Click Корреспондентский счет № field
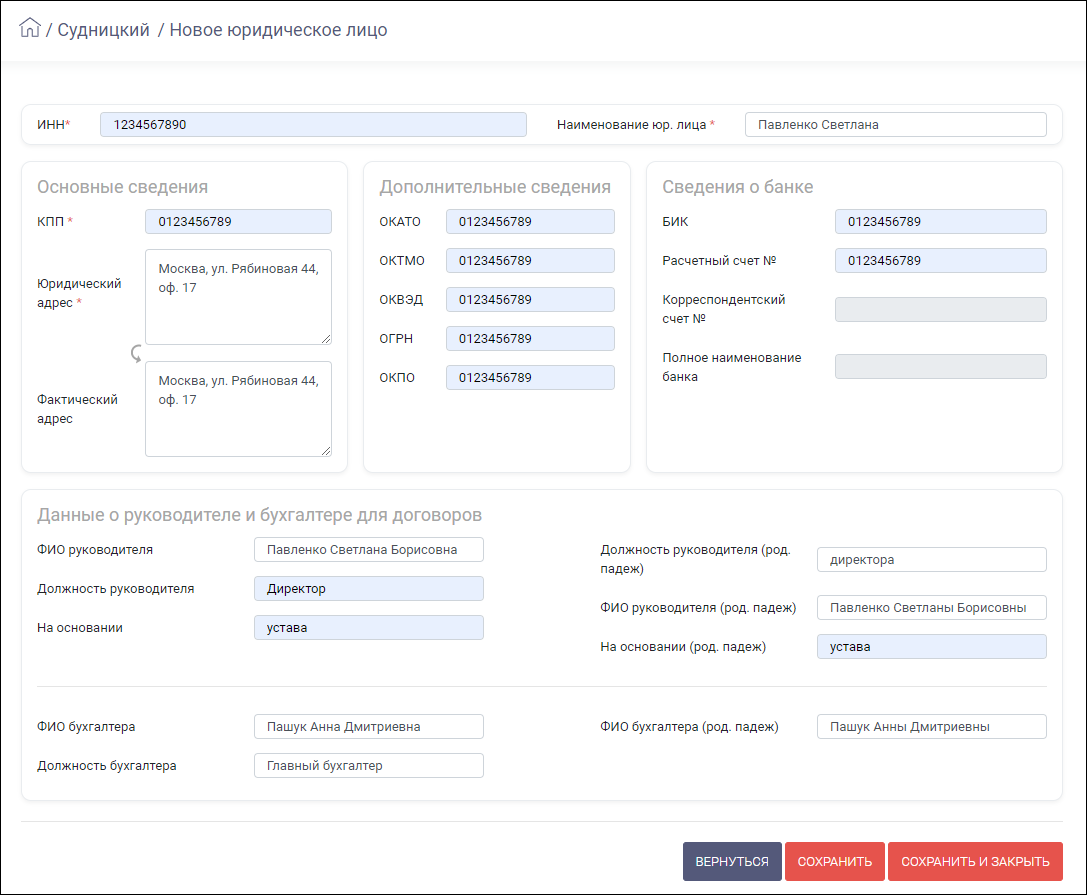Image resolution: width=1087 pixels, height=895 pixels. [941, 309]
